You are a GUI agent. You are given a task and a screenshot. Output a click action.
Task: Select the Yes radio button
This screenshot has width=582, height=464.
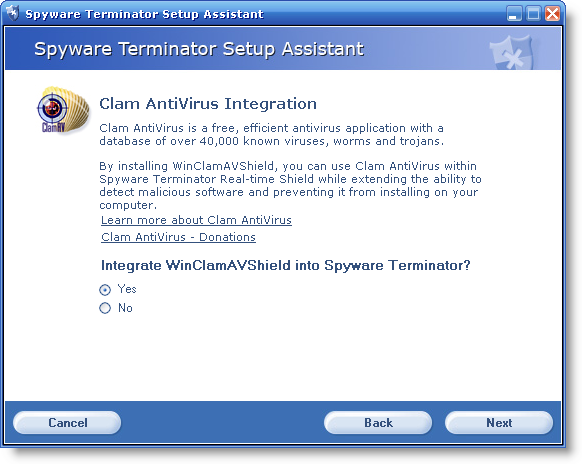coord(105,290)
